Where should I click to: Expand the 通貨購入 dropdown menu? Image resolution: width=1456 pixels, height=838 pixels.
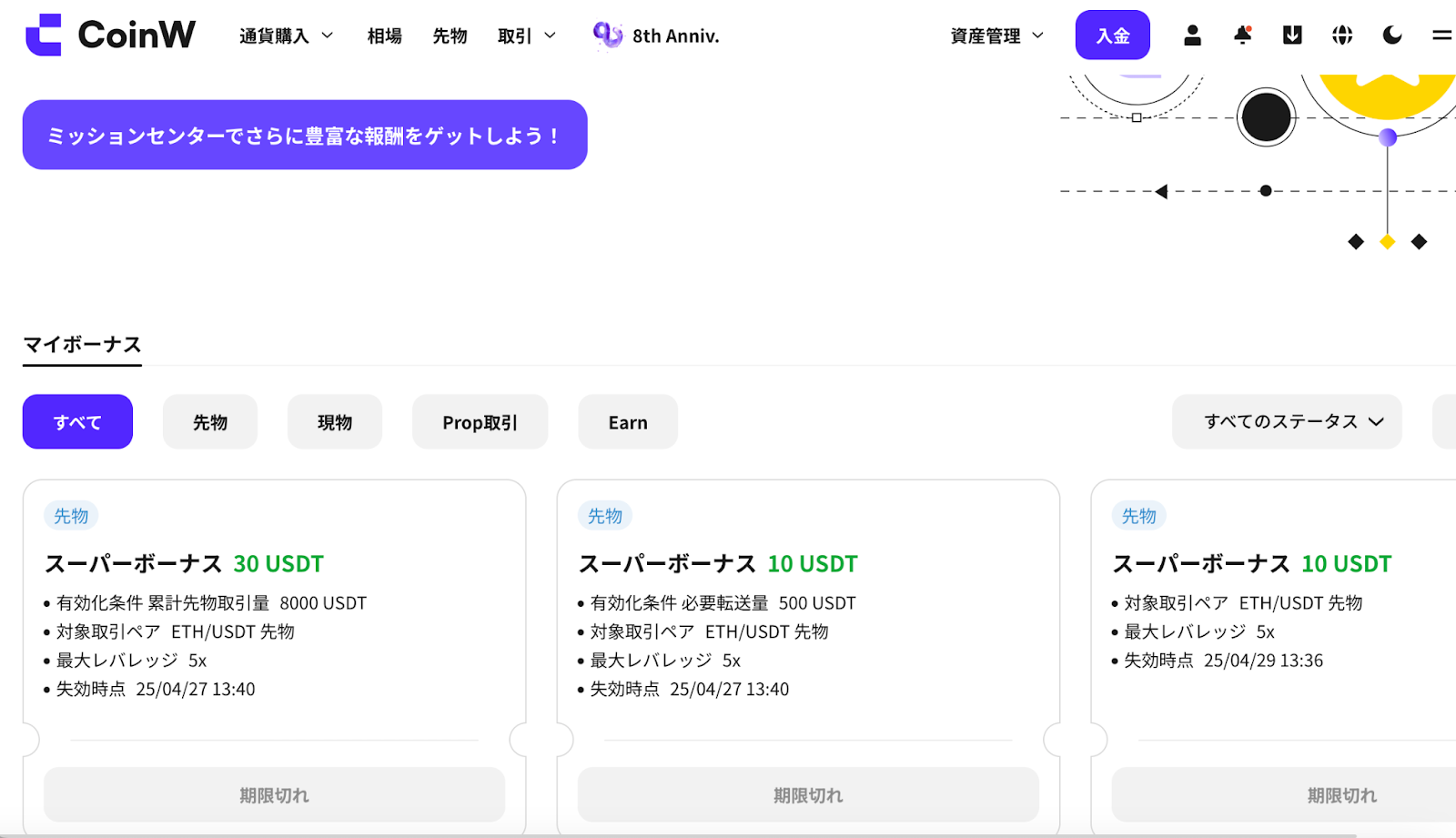287,36
